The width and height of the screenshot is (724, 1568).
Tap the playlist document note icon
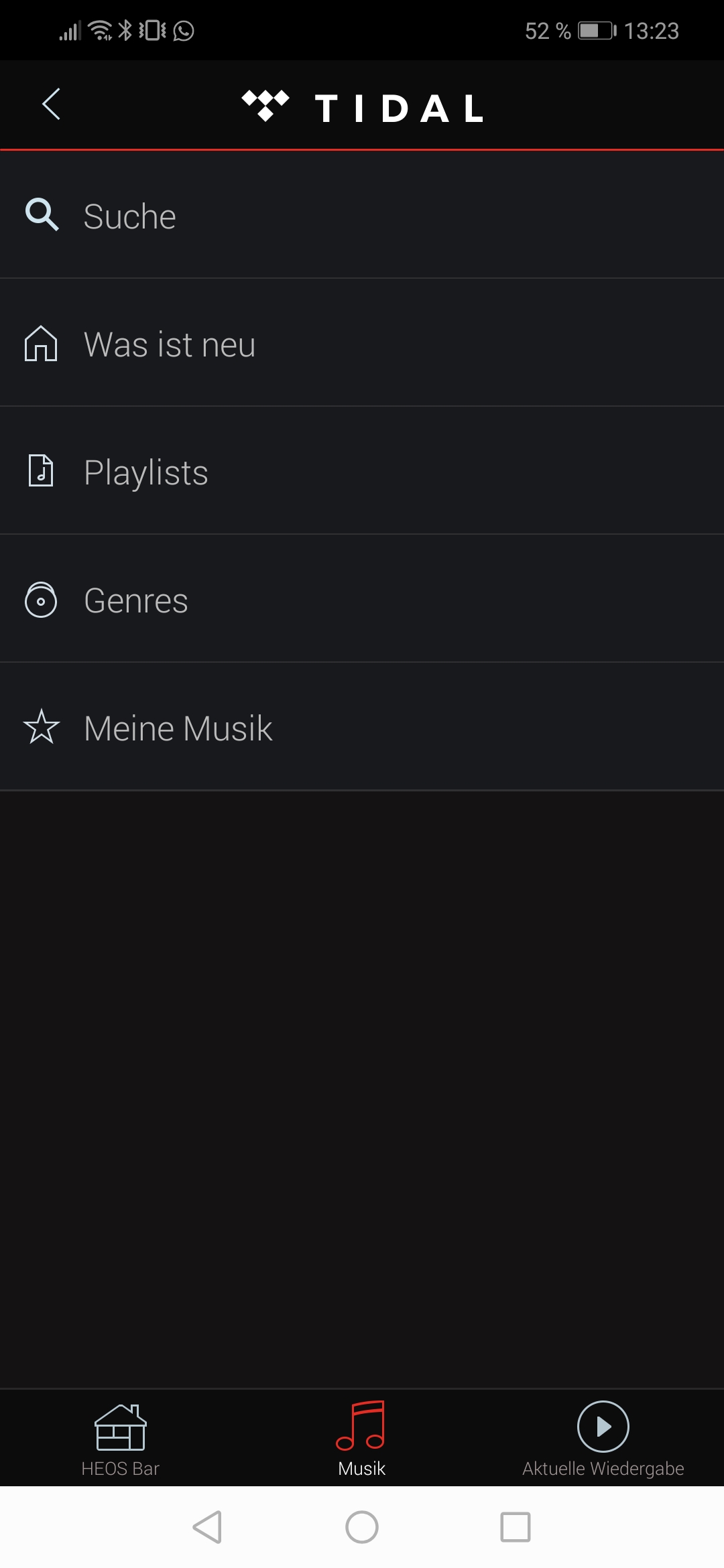click(41, 470)
